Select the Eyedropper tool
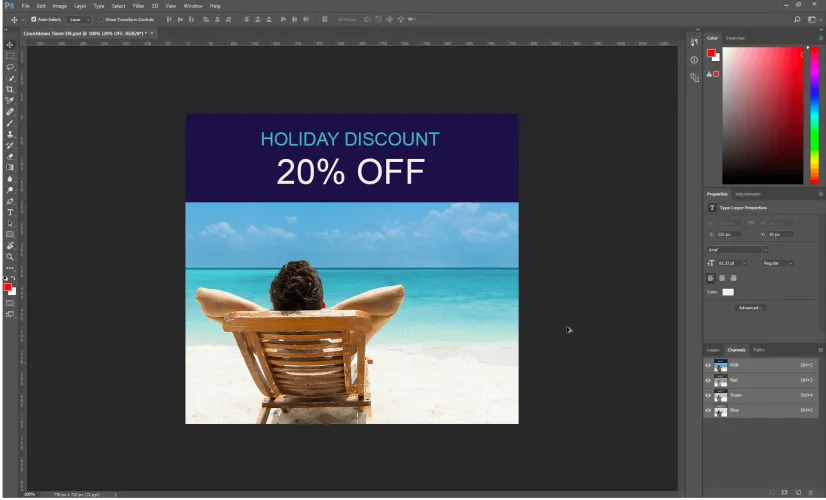Viewport: 826px width, 500px height. click(9, 101)
